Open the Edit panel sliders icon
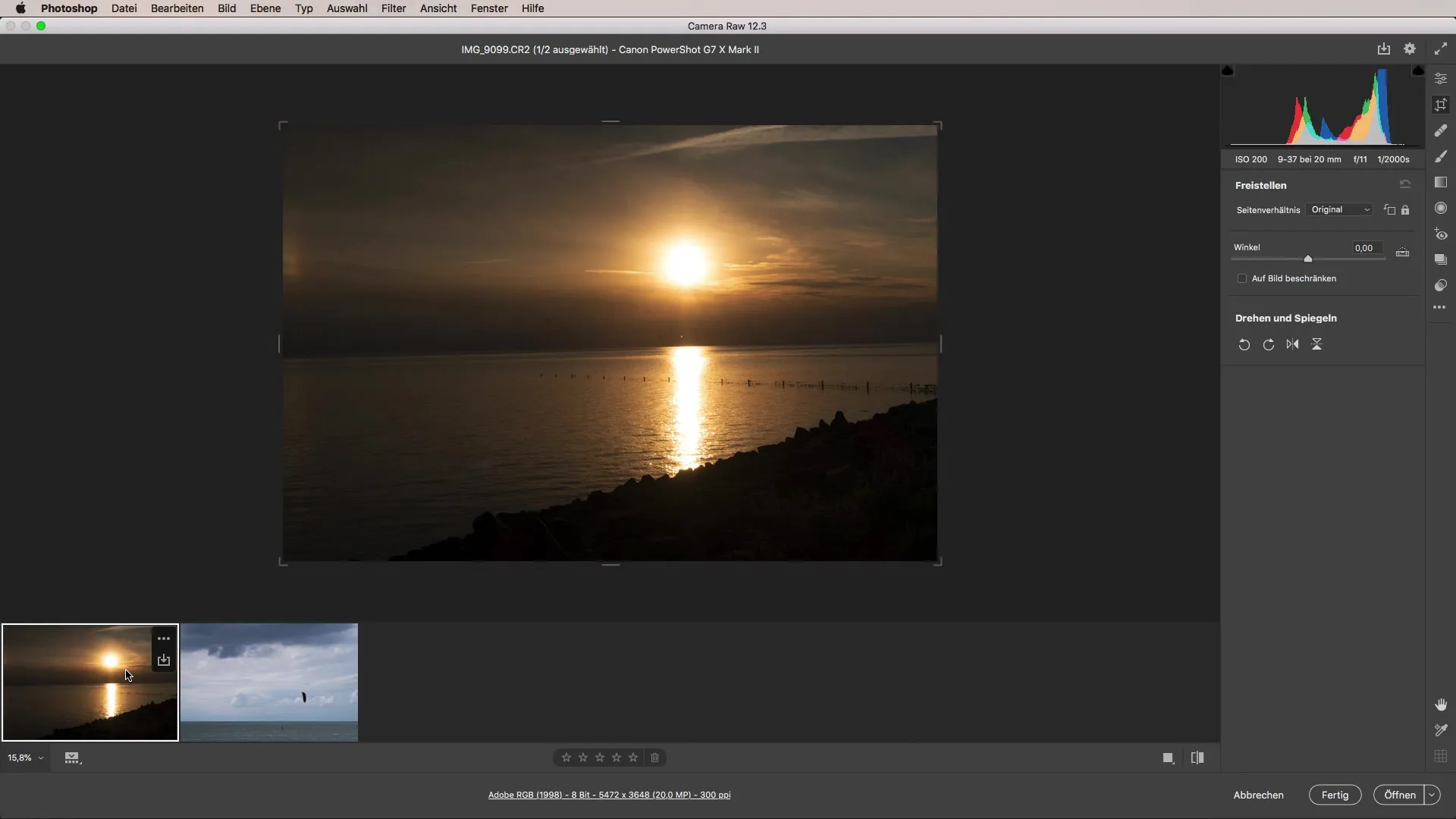1456x819 pixels. (x=1441, y=79)
